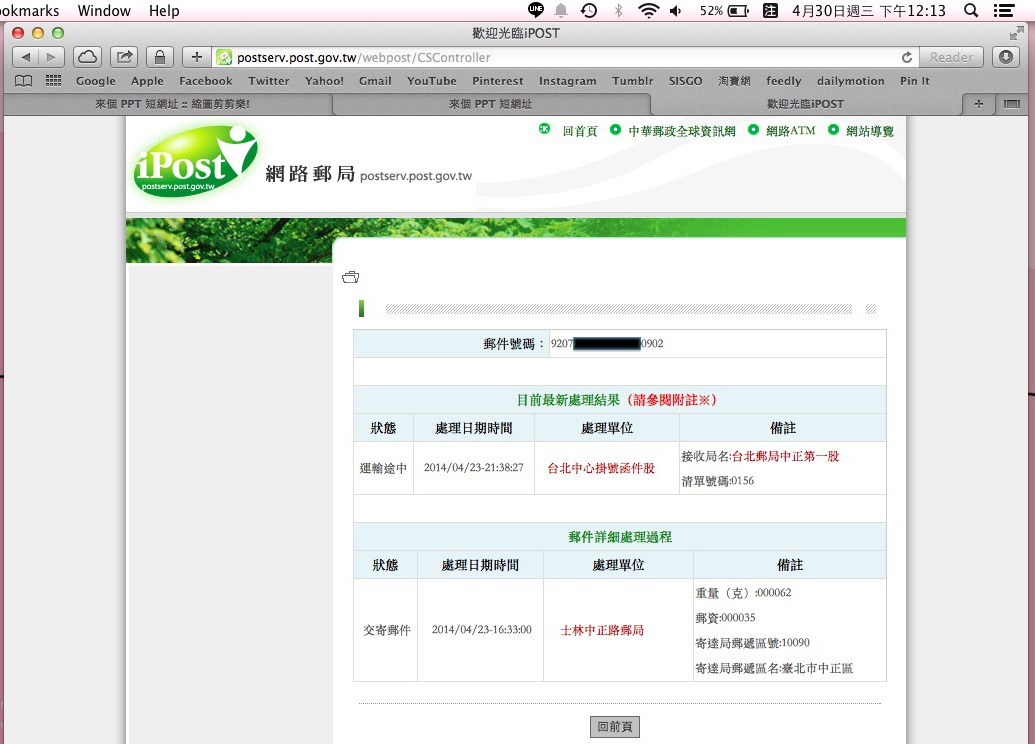Open the Twitter bookmark

269,81
